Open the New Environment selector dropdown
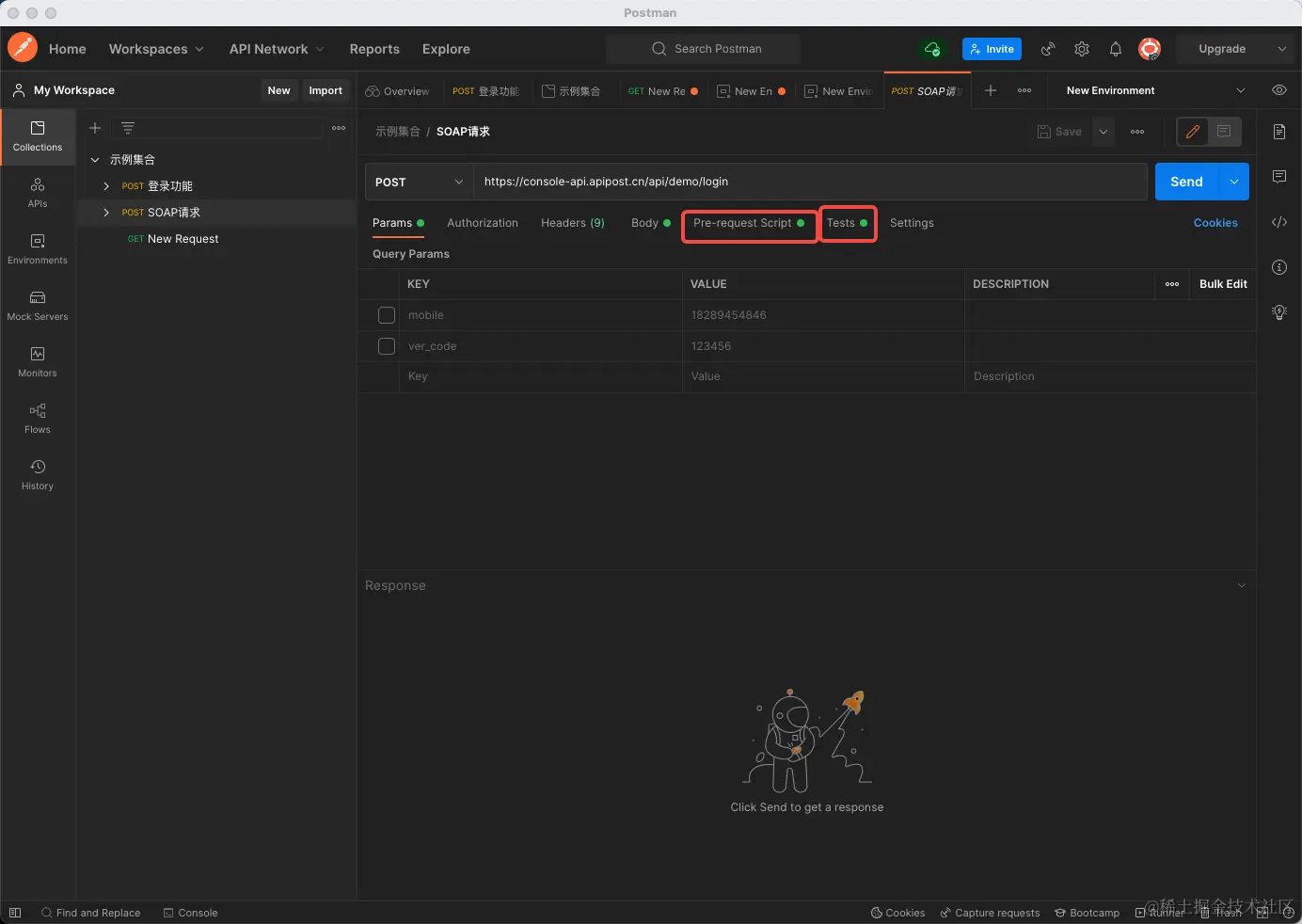Viewport: 1302px width, 924px height. tap(1155, 90)
